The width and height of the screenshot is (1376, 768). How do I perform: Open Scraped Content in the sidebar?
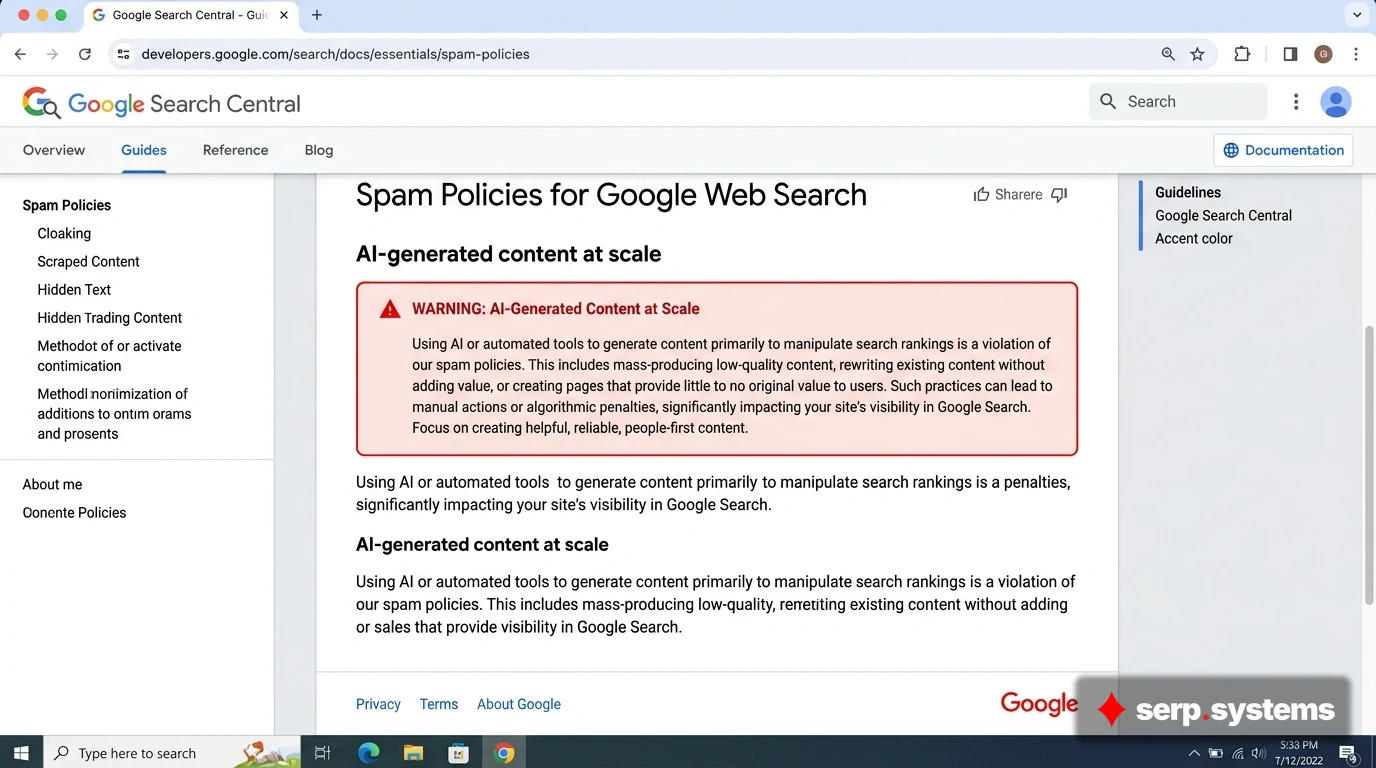[x=88, y=261]
